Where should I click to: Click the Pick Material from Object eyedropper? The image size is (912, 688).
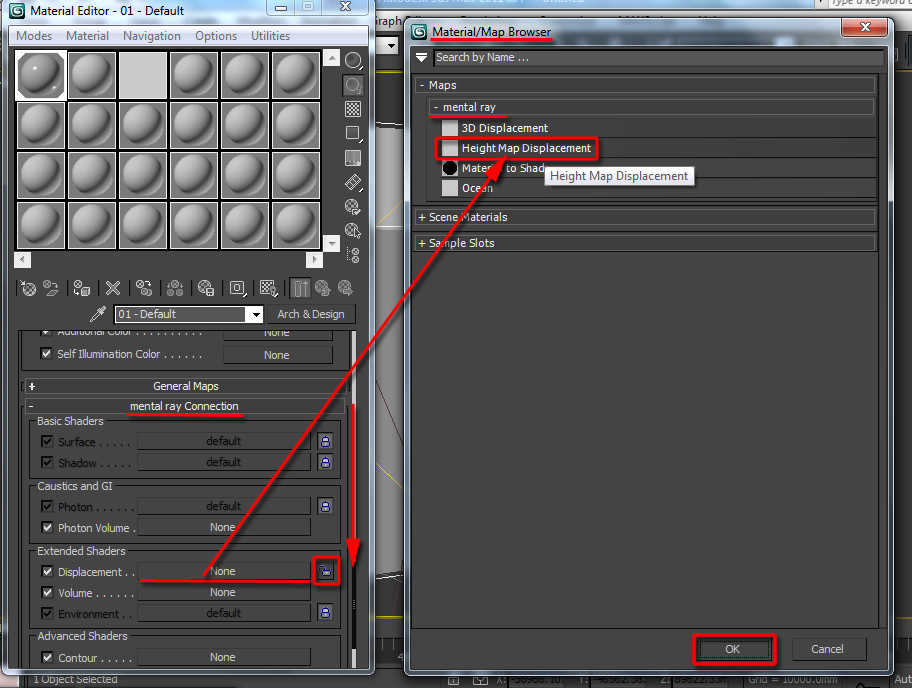pyautogui.click(x=98, y=313)
